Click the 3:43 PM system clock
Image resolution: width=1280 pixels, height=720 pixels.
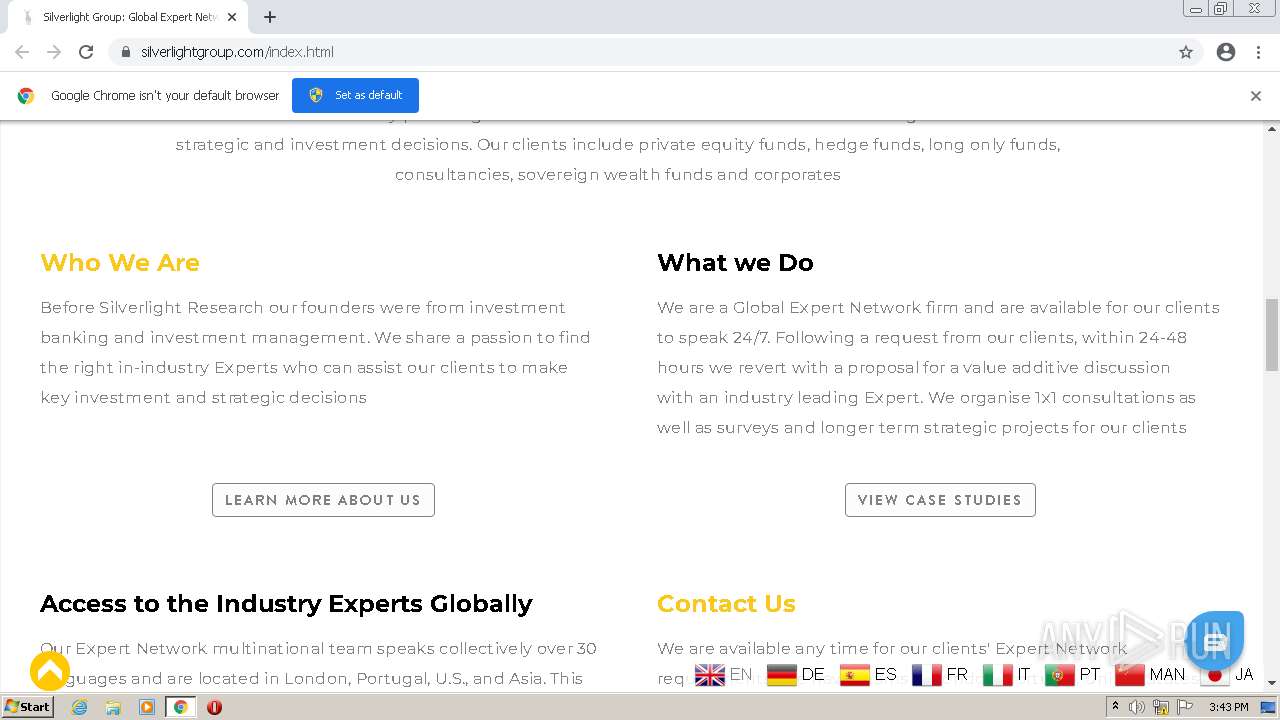[1229, 707]
